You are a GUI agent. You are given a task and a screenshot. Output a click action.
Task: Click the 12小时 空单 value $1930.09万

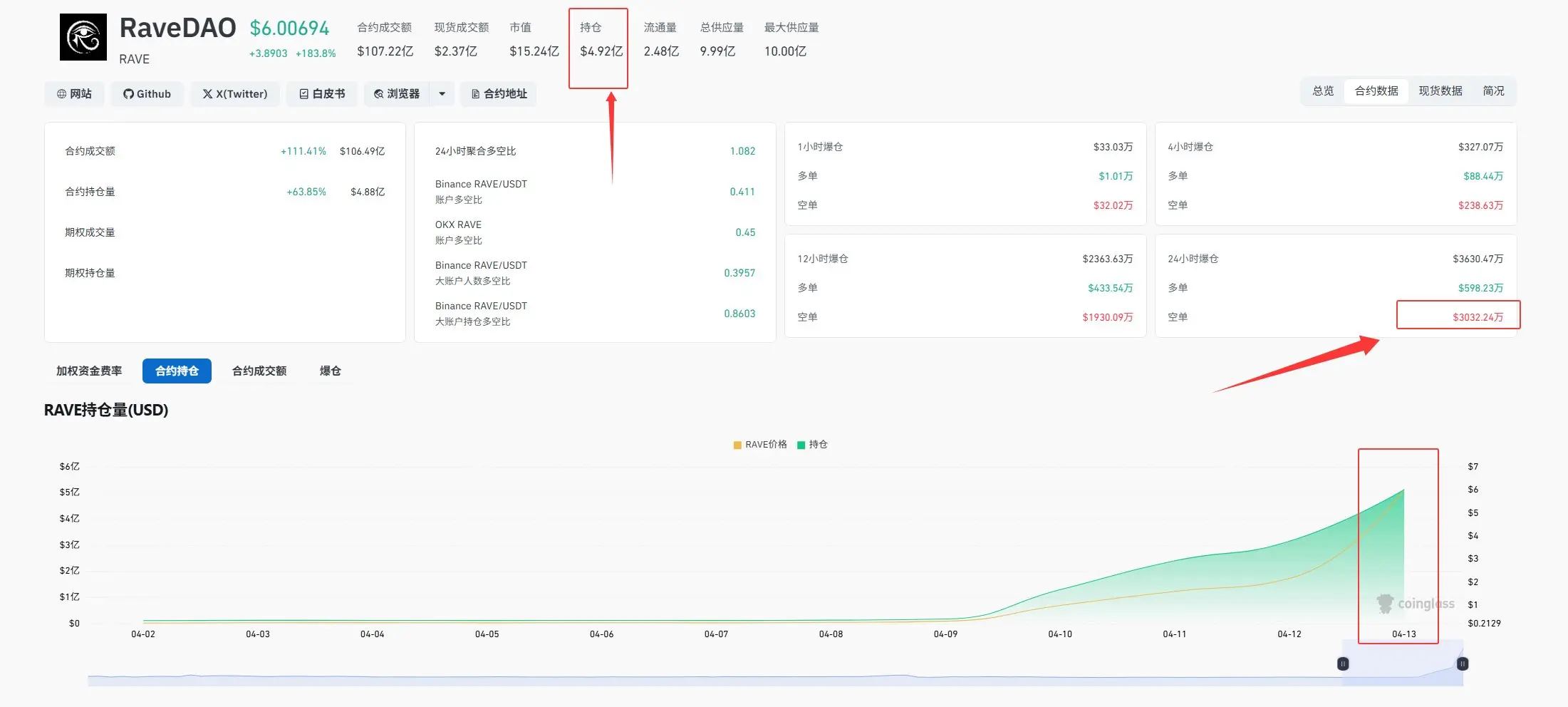point(1107,317)
